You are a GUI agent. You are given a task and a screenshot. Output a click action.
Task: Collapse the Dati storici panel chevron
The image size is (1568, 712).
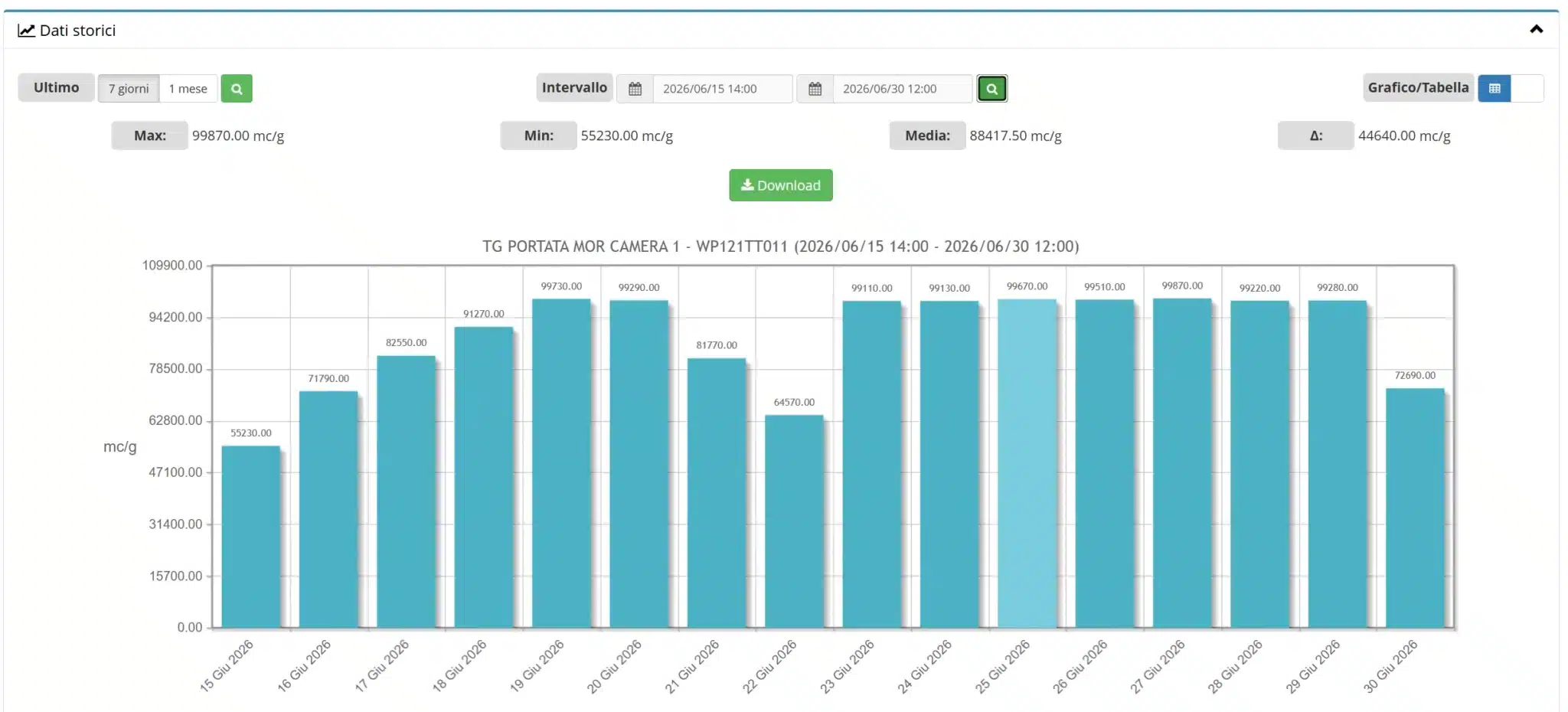(x=1536, y=30)
